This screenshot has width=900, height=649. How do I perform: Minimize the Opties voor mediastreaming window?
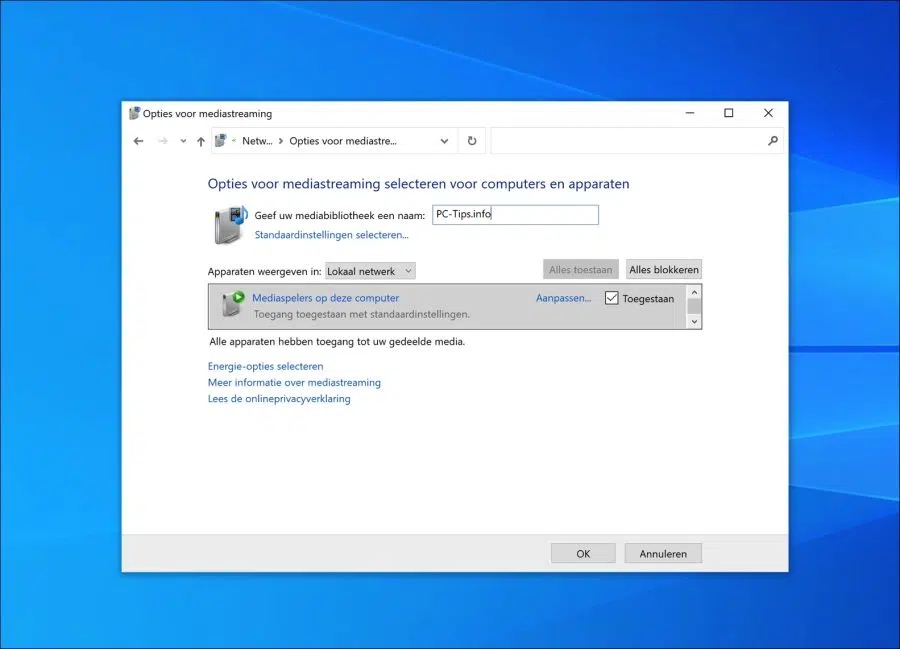click(690, 113)
